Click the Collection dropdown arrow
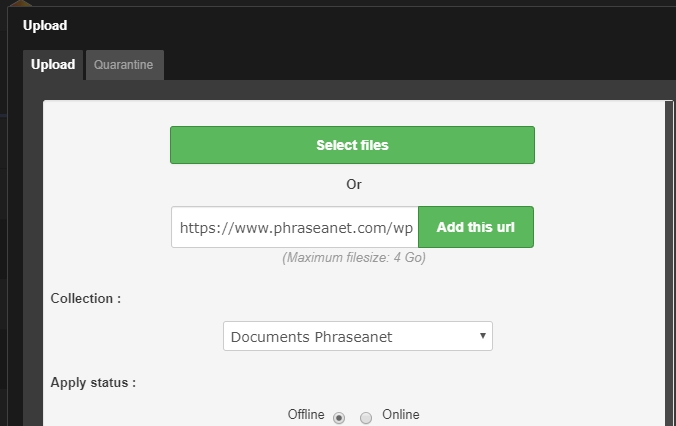 click(x=483, y=336)
